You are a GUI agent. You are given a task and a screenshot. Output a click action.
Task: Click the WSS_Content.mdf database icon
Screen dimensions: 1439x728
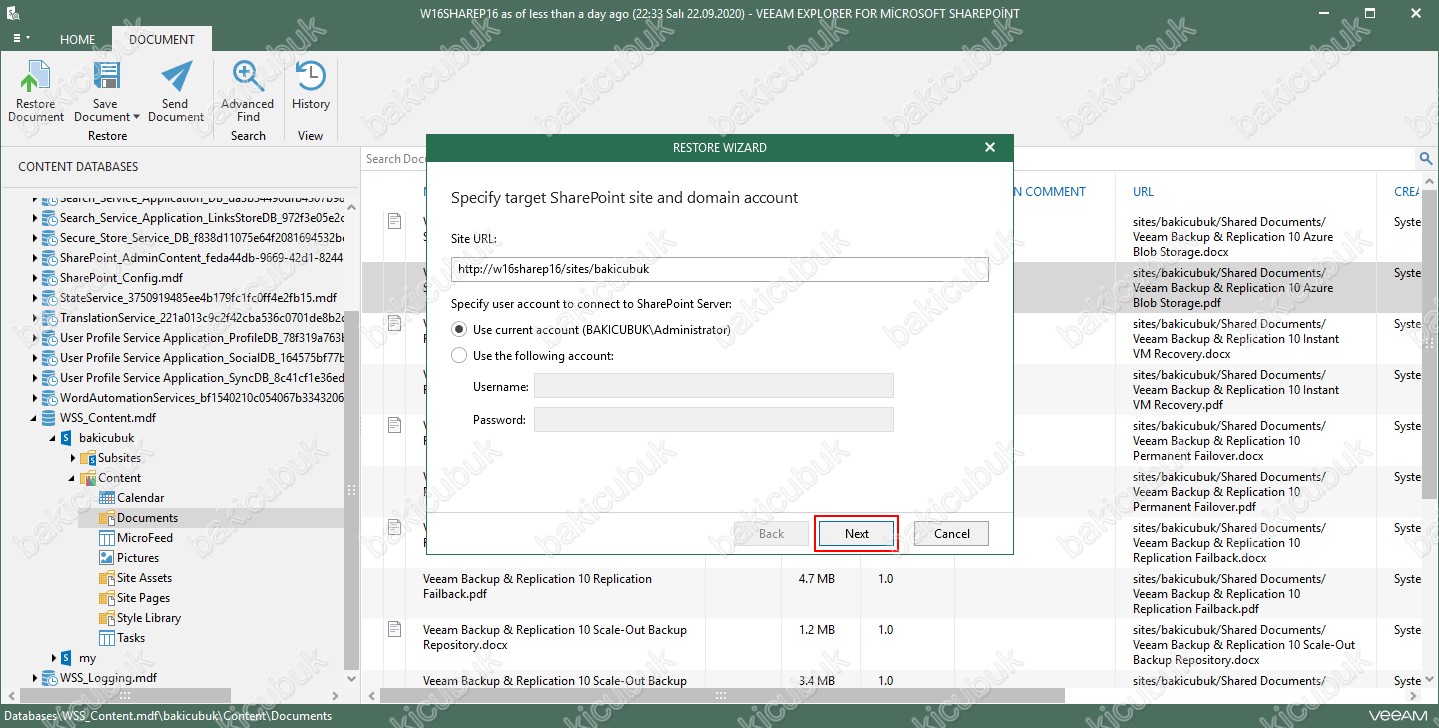tap(49, 418)
